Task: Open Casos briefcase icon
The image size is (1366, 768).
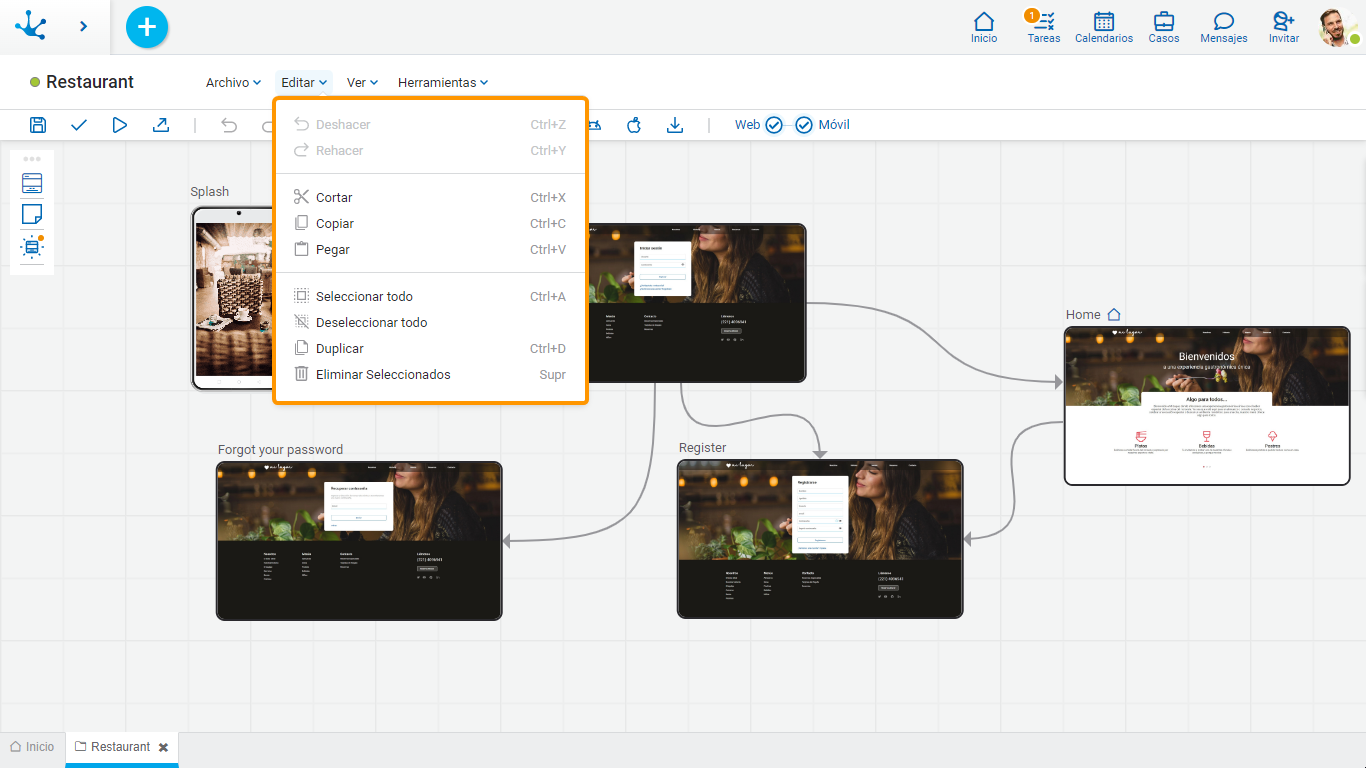Action: coord(1164,27)
